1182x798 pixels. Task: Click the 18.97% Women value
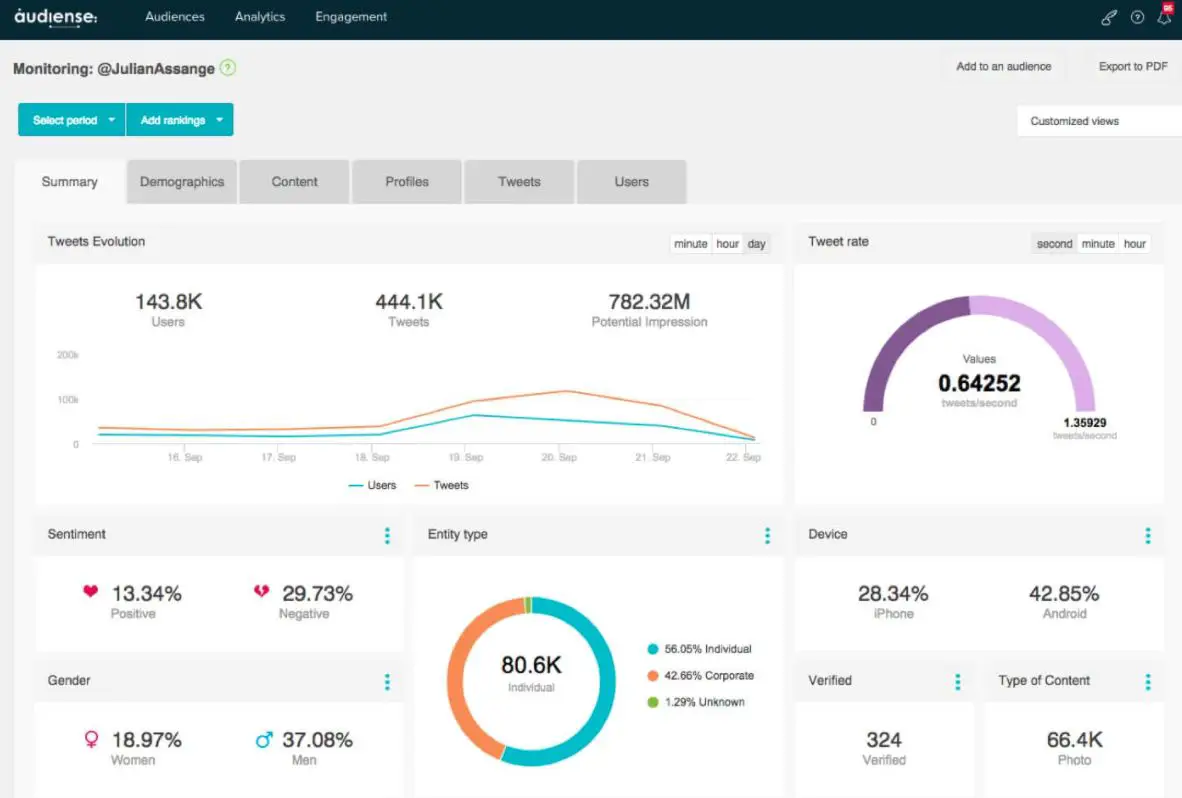coord(146,740)
